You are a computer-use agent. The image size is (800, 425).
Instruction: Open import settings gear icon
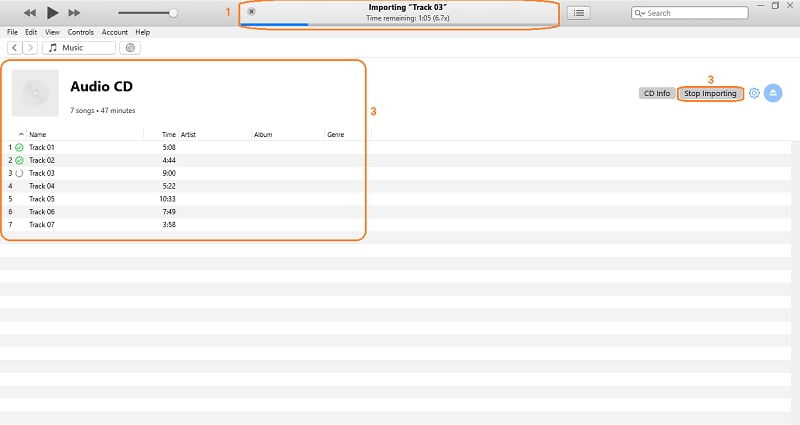coord(754,93)
